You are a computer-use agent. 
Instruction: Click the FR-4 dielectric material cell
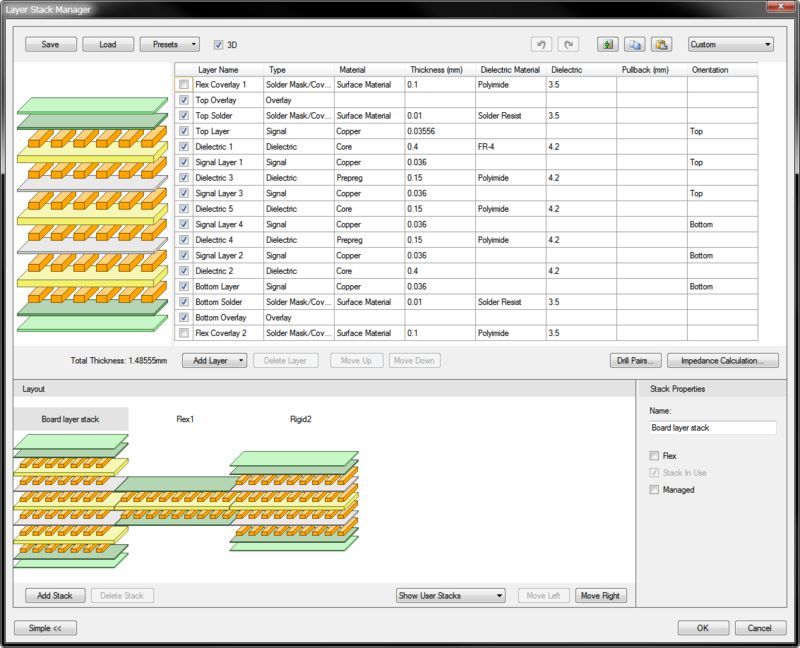coord(510,146)
